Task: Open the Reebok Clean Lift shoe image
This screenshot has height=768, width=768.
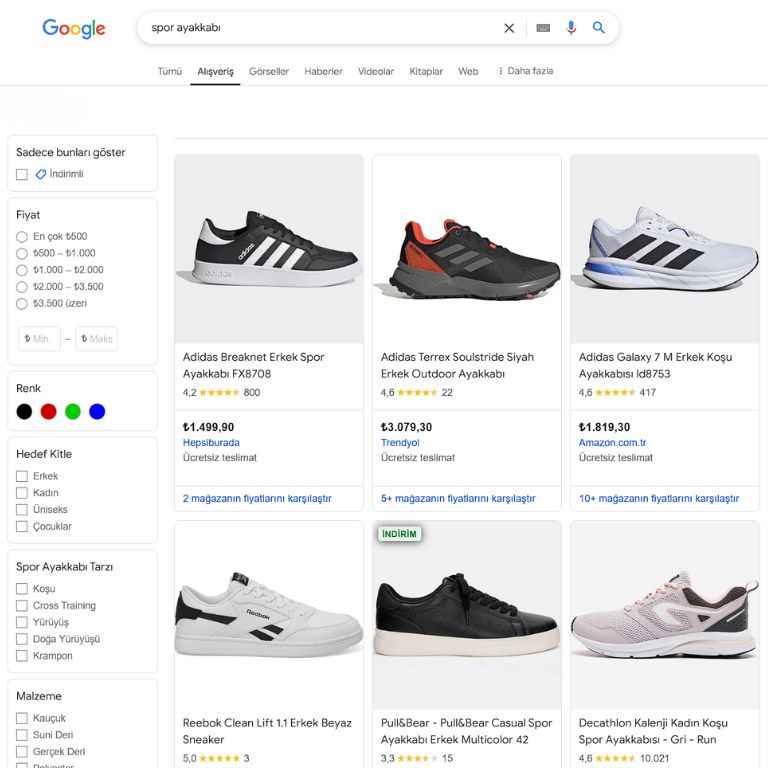Action: point(269,615)
